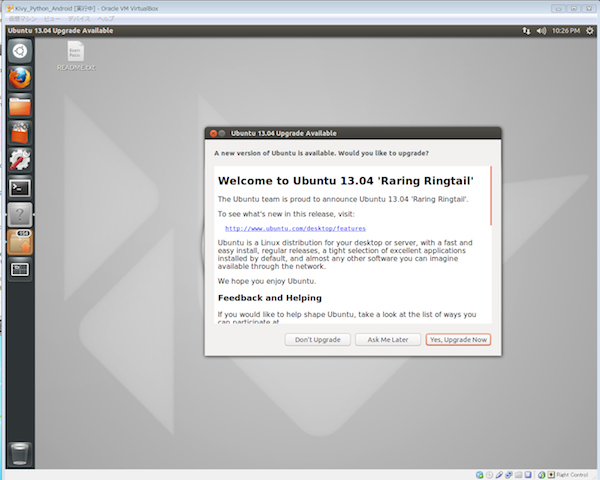Click the keyboard capture host key icon
Viewport: 600px width, 480px height.
pyautogui.click(x=551, y=475)
